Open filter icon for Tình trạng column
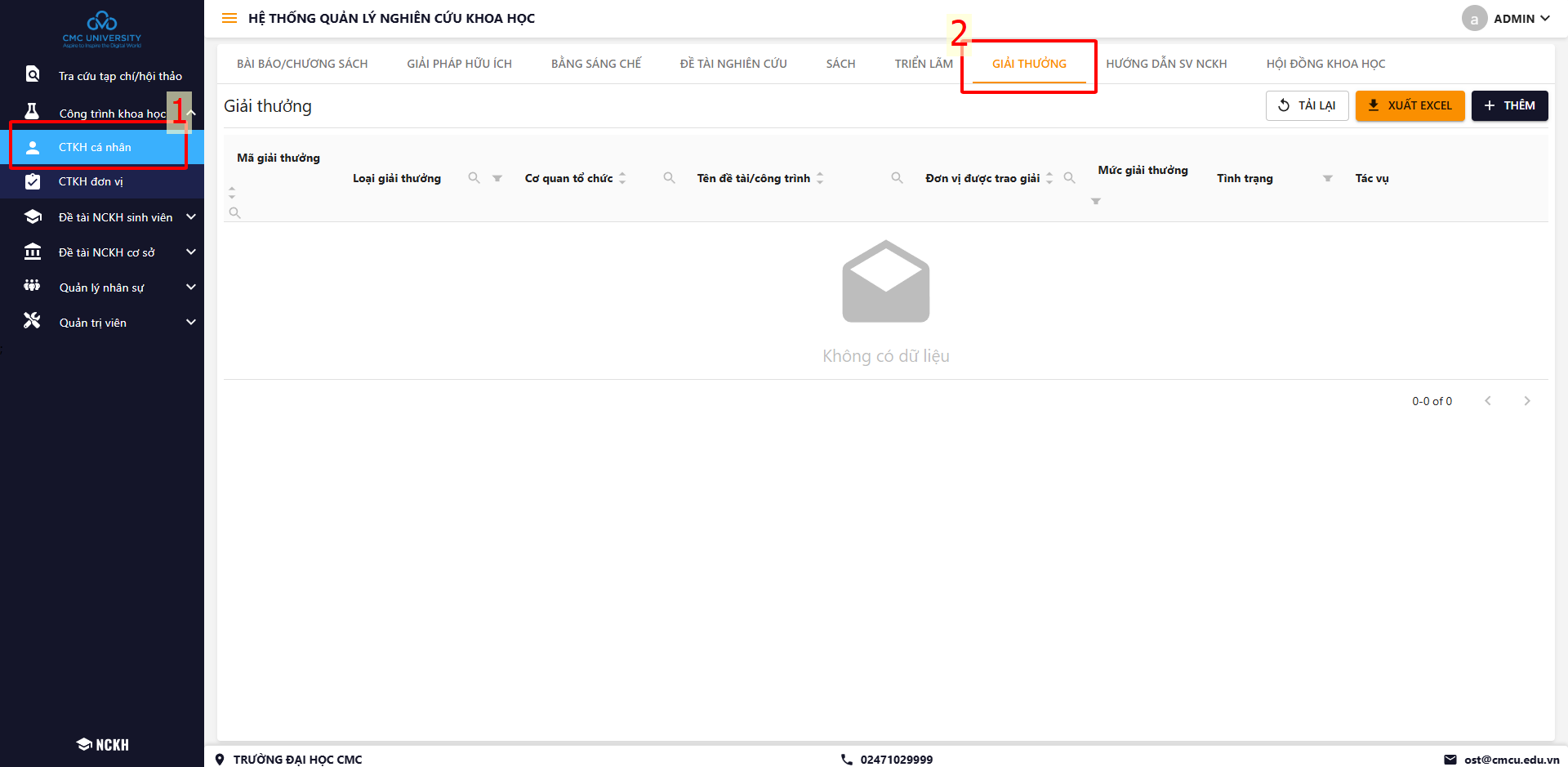 (1328, 178)
